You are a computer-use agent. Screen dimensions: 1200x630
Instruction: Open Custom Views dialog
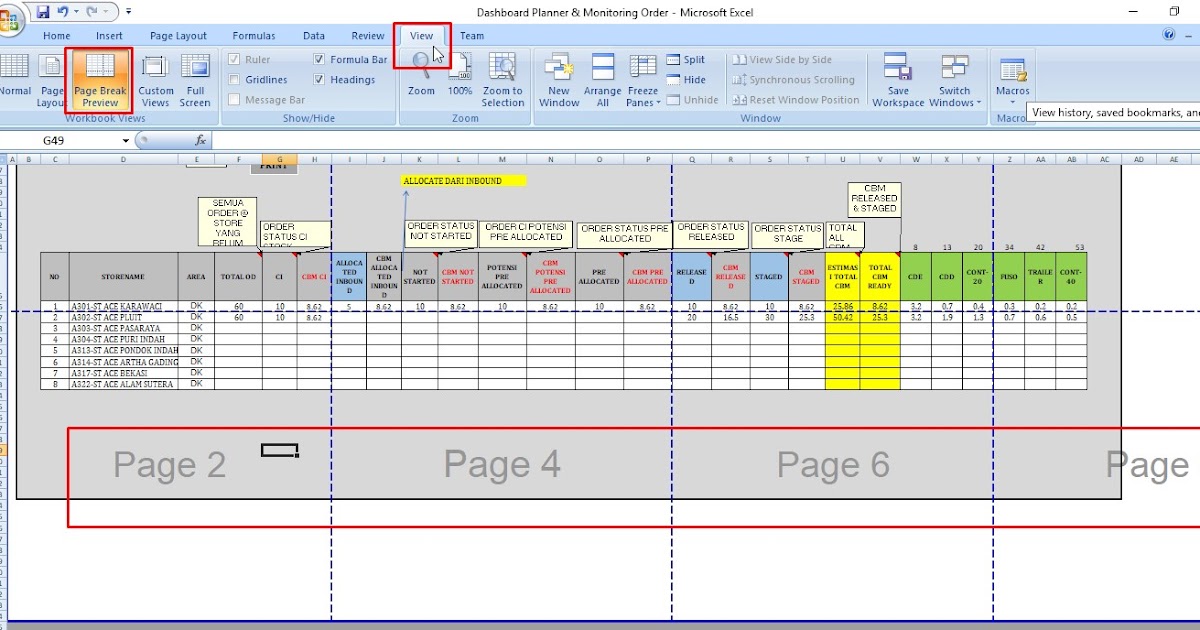coord(156,80)
